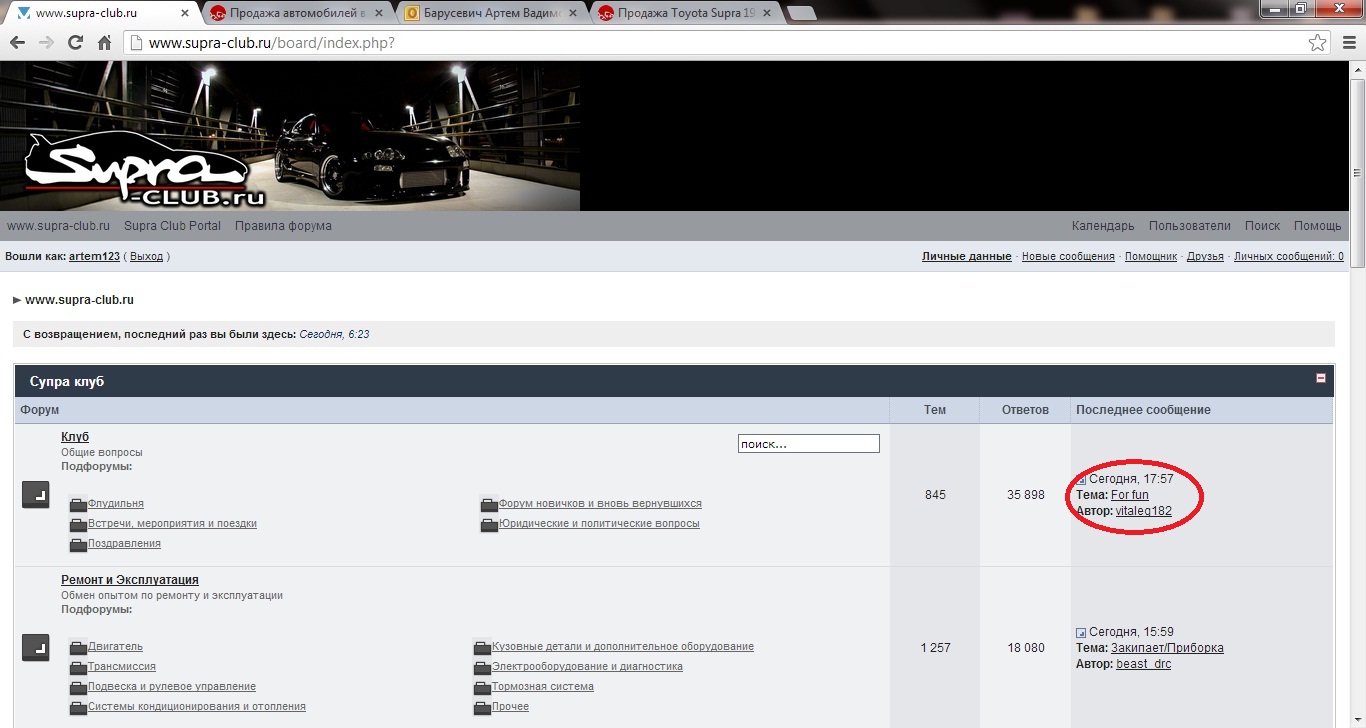
Task: Click the vertical page scrollbar
Action: [x=1357, y=400]
